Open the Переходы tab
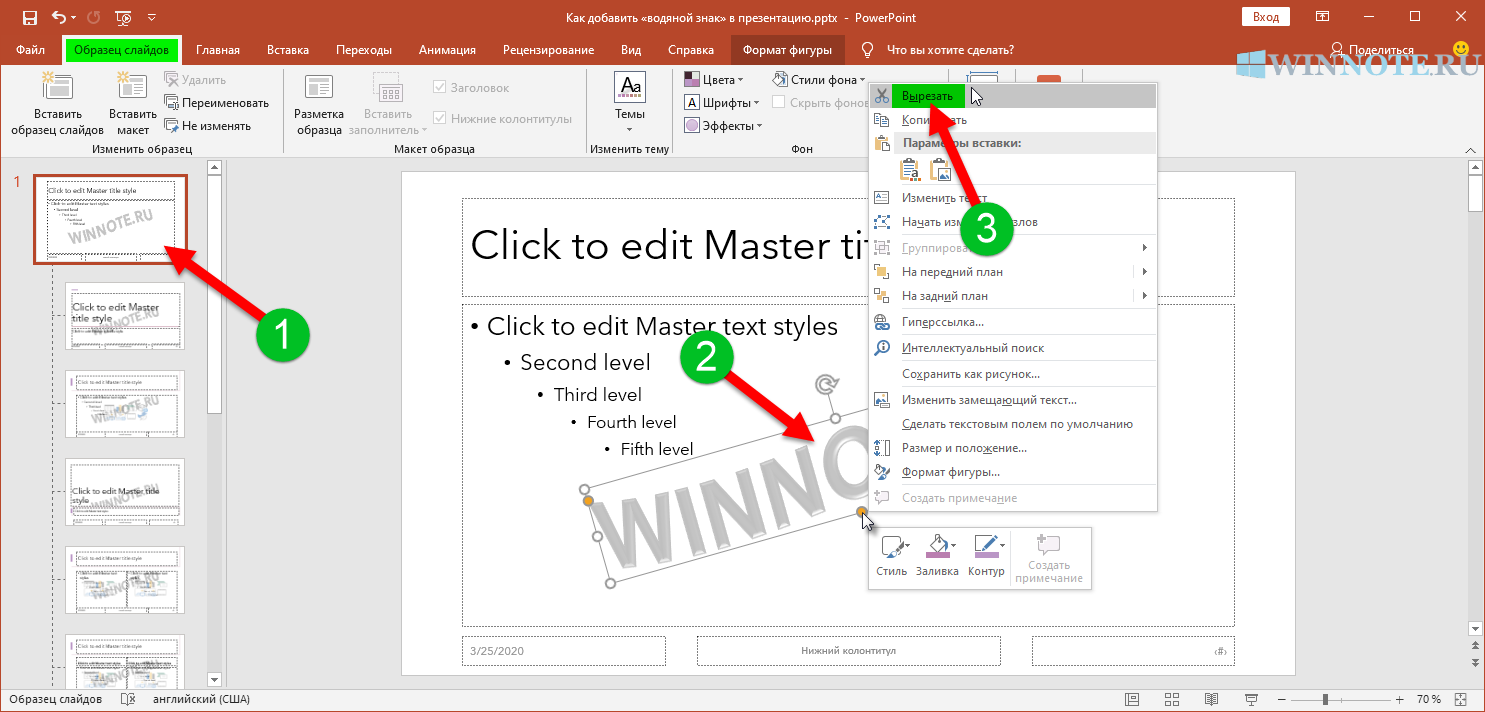The width and height of the screenshot is (1485, 712). pos(364,50)
